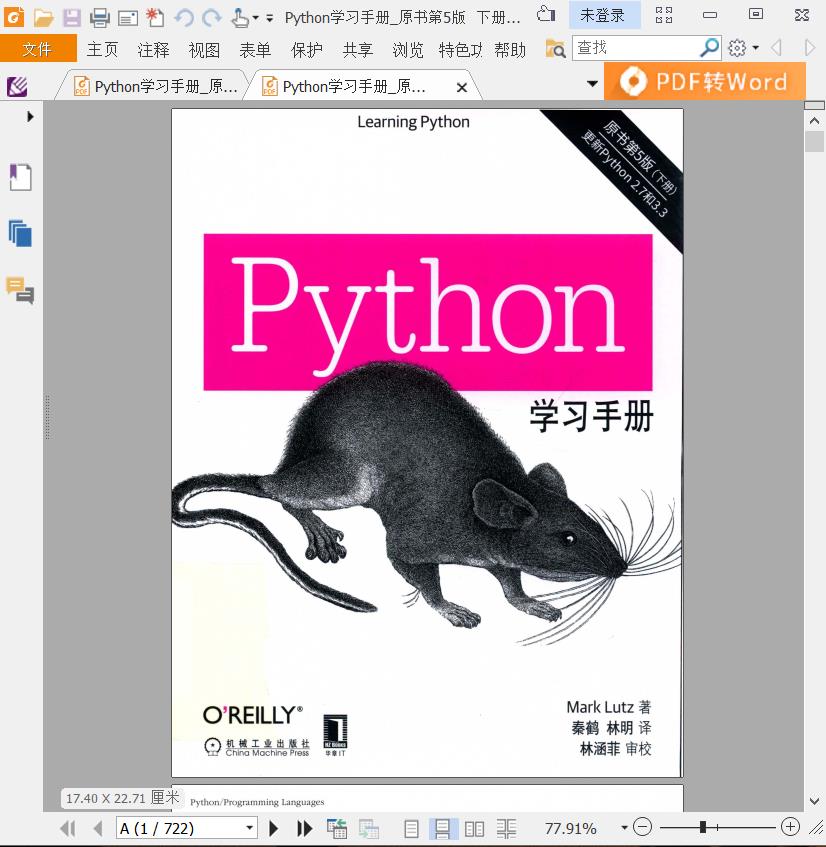Viewport: 826px width, 847px height.
Task: Click the greyed next view icon in the status bar
Action: pos(369,829)
